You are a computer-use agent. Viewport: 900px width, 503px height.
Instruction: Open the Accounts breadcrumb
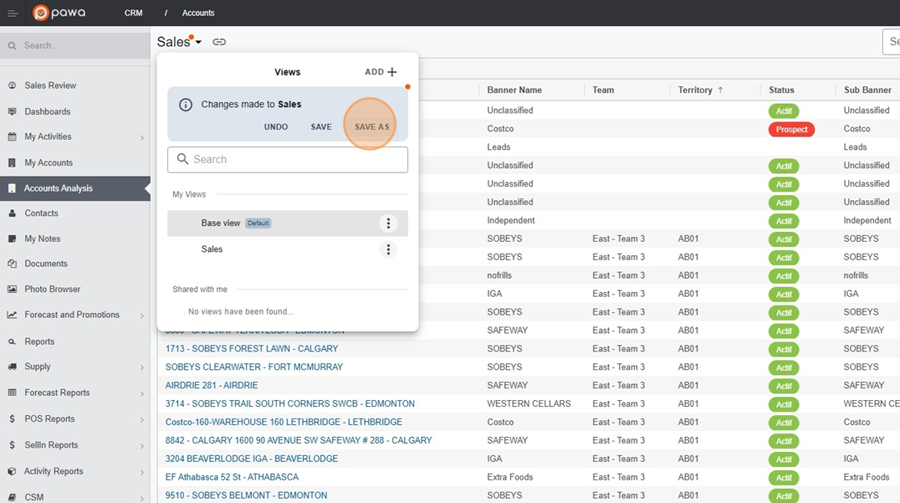click(x=198, y=13)
